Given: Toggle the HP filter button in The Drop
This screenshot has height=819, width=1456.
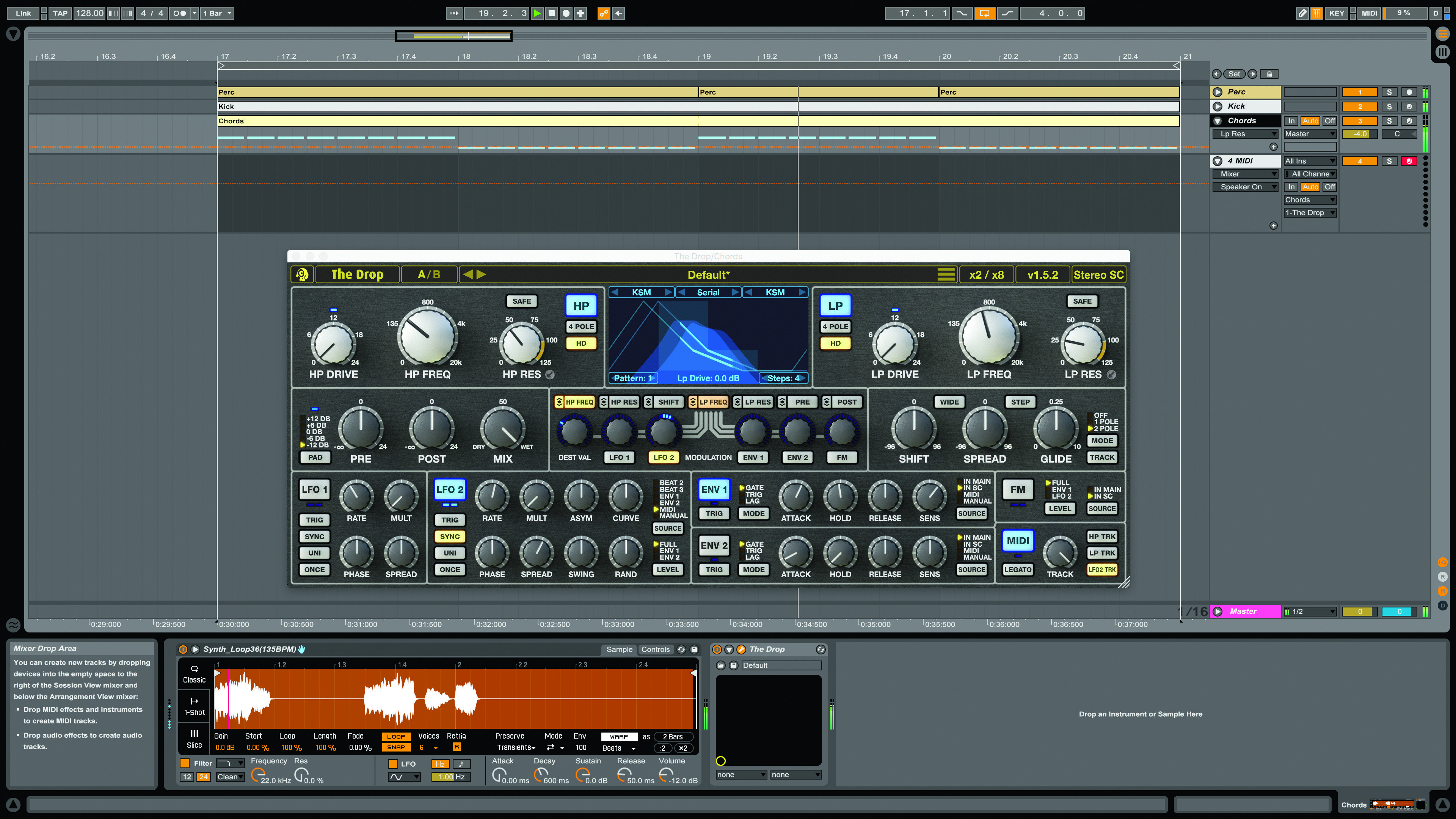Looking at the screenshot, I should (x=581, y=306).
